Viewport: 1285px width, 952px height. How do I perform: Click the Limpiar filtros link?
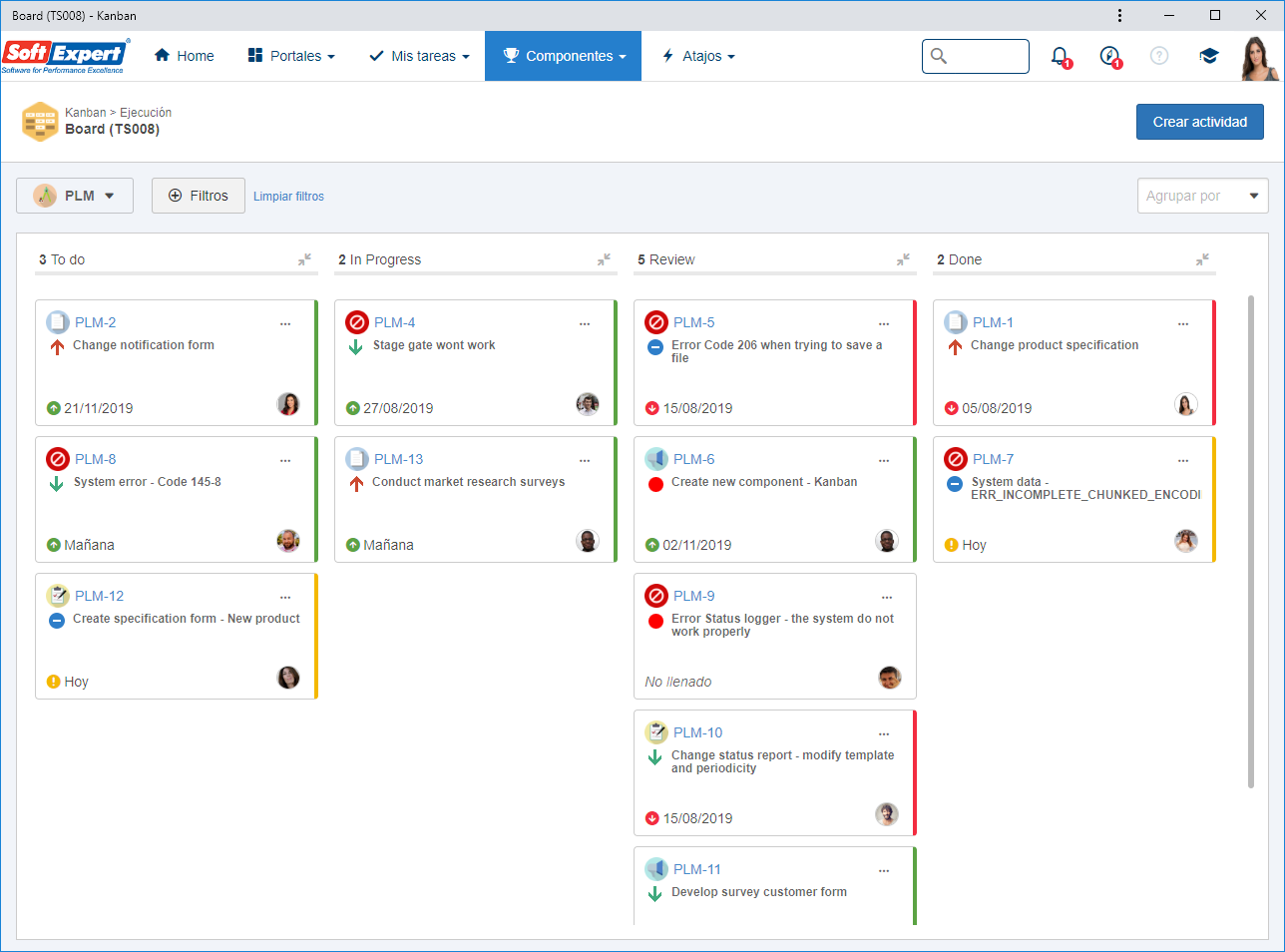coord(288,197)
